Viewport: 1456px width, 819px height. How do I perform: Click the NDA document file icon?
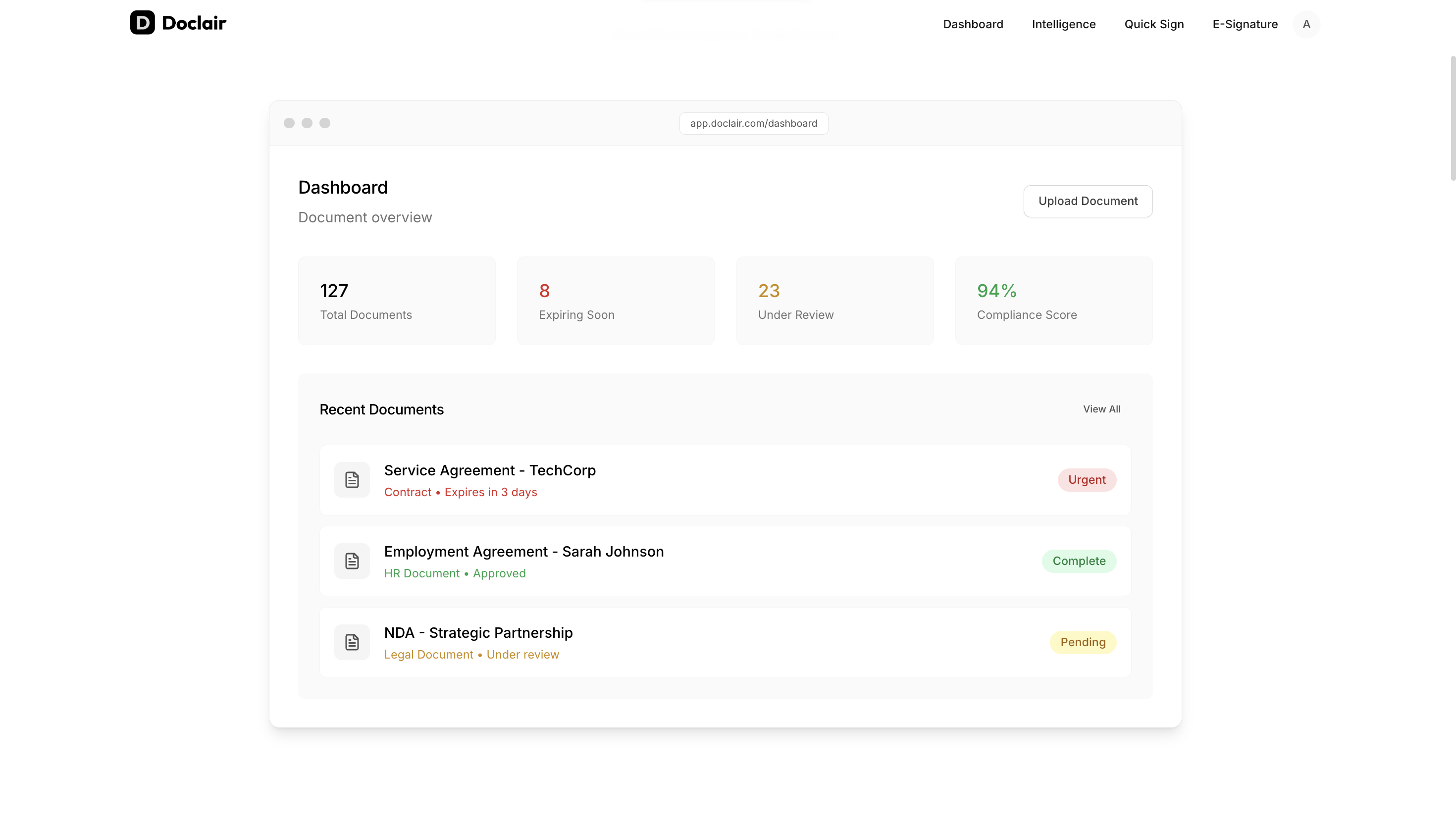352,642
